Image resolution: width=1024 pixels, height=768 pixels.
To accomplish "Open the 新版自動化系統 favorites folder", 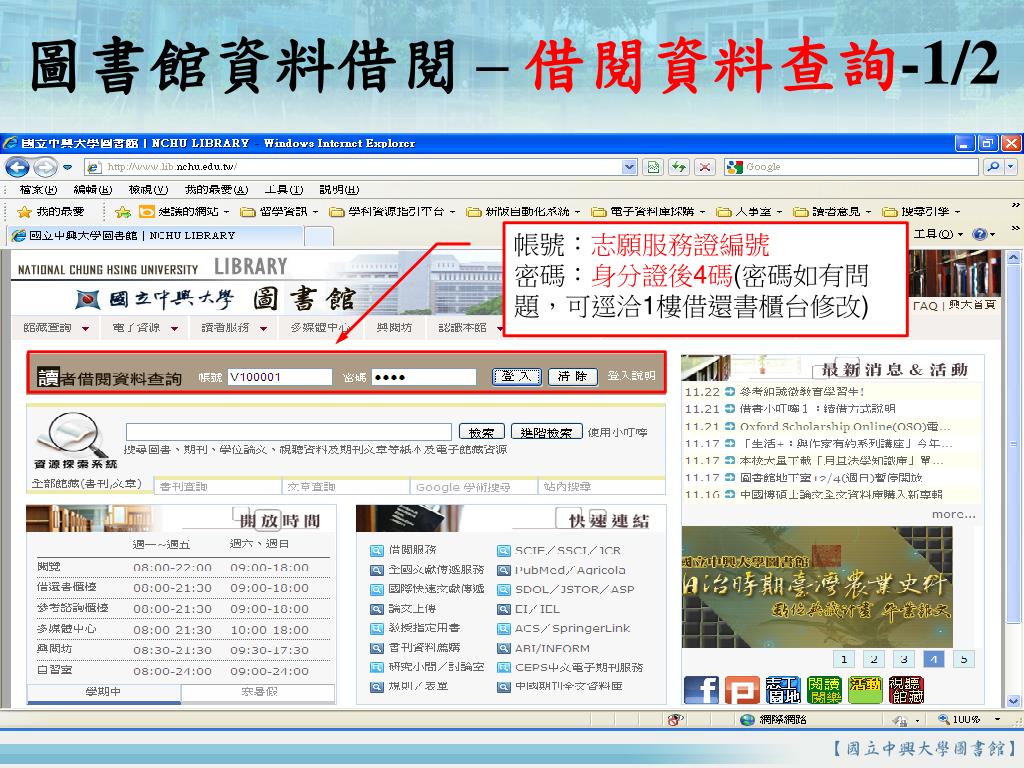I will click(x=523, y=212).
